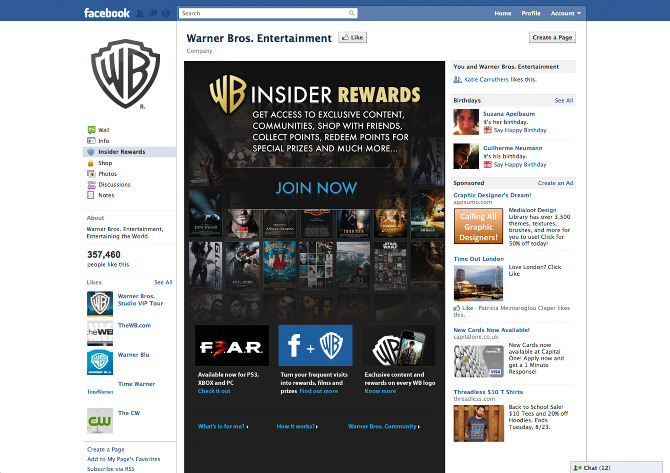Click Add to My Page's Favorites link
Screen dimensions: 670x473
(123, 459)
